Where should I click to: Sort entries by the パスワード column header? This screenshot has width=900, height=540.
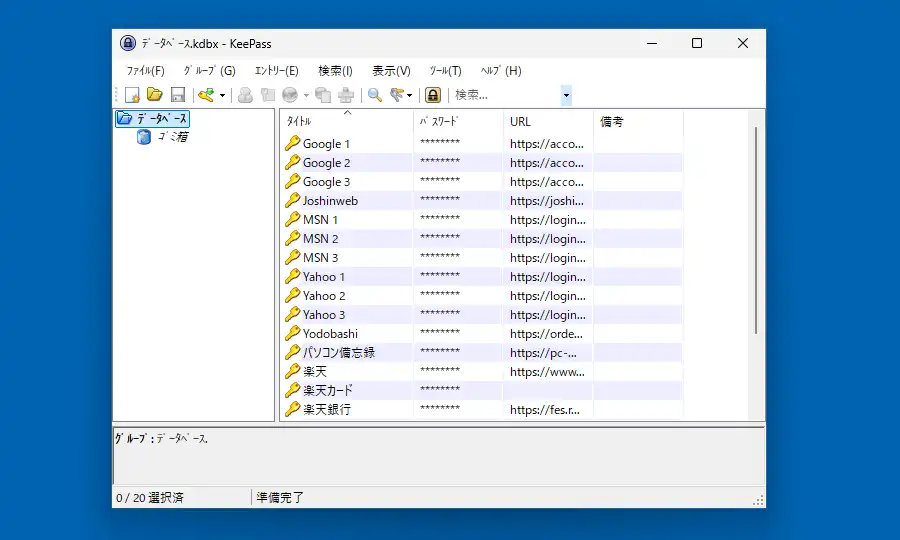coord(458,121)
